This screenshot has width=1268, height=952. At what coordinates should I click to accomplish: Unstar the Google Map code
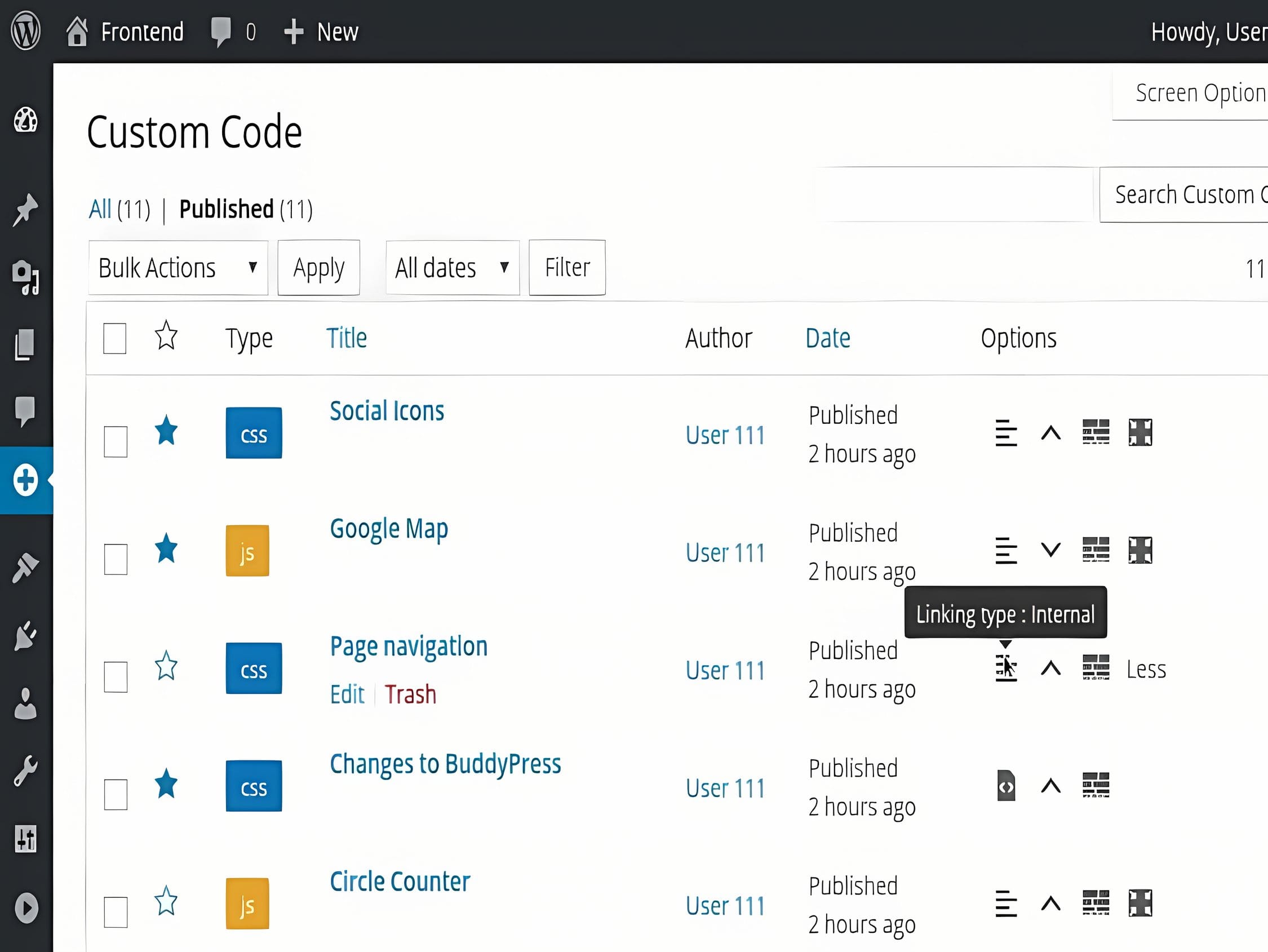pyautogui.click(x=166, y=548)
